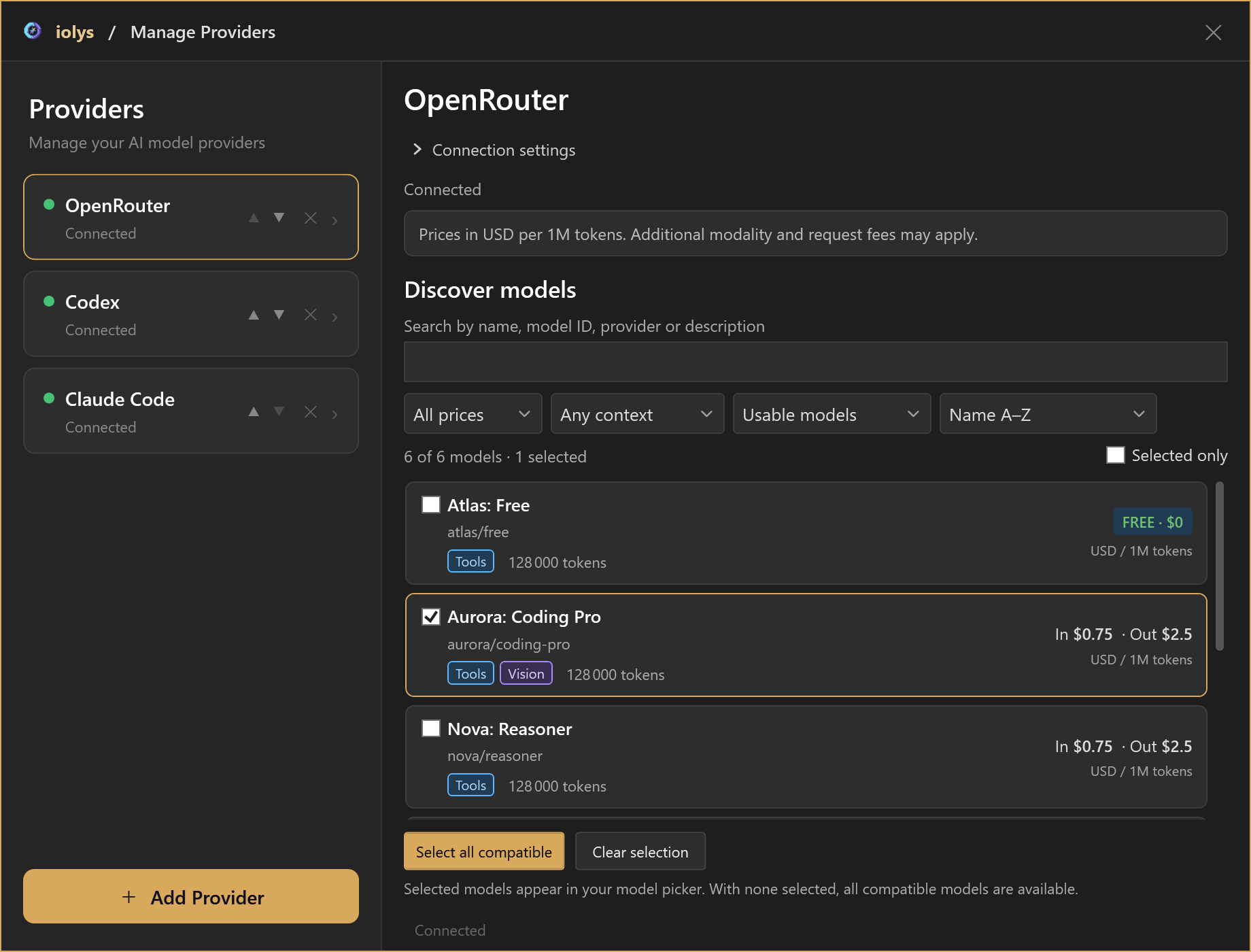1251x952 pixels.
Task: Click the iolys breadcrumb link
Action: click(x=75, y=32)
